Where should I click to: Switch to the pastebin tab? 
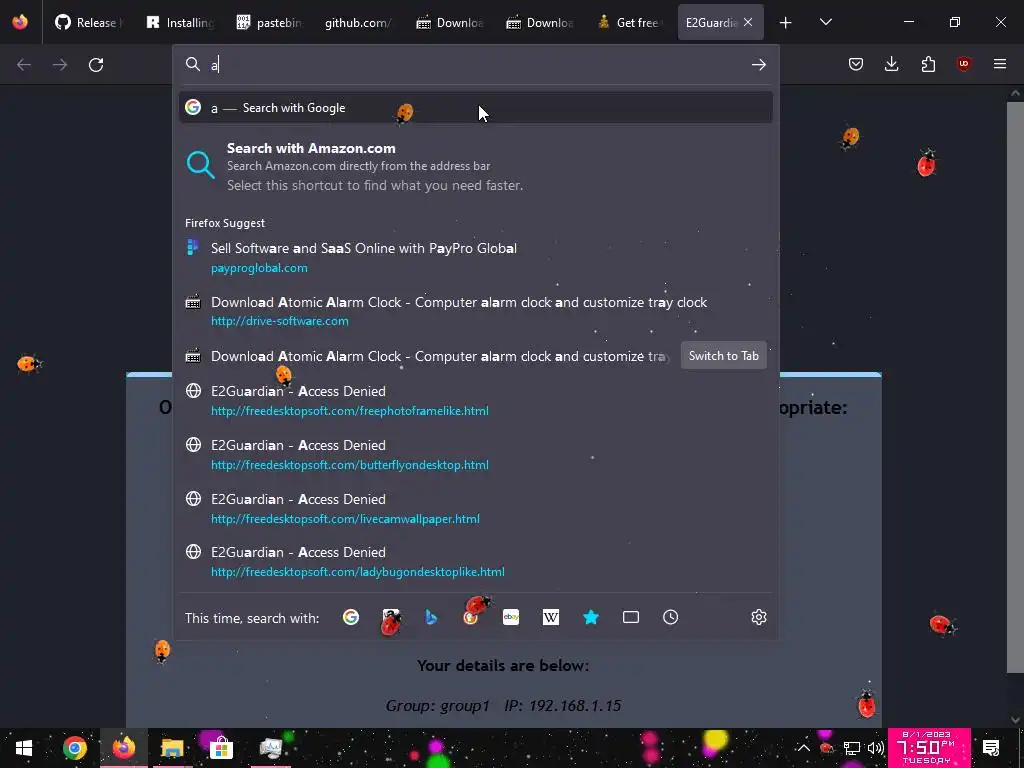tap(269, 22)
